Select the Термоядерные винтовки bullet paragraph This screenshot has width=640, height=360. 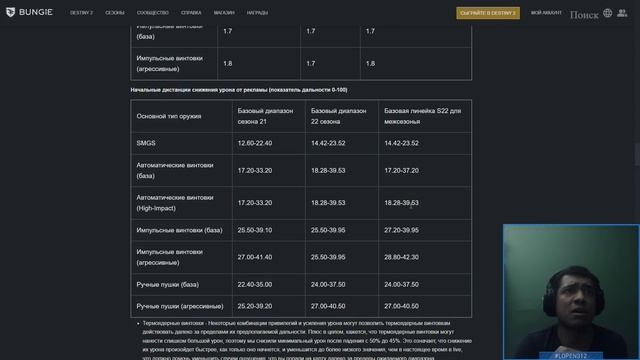click(307, 340)
